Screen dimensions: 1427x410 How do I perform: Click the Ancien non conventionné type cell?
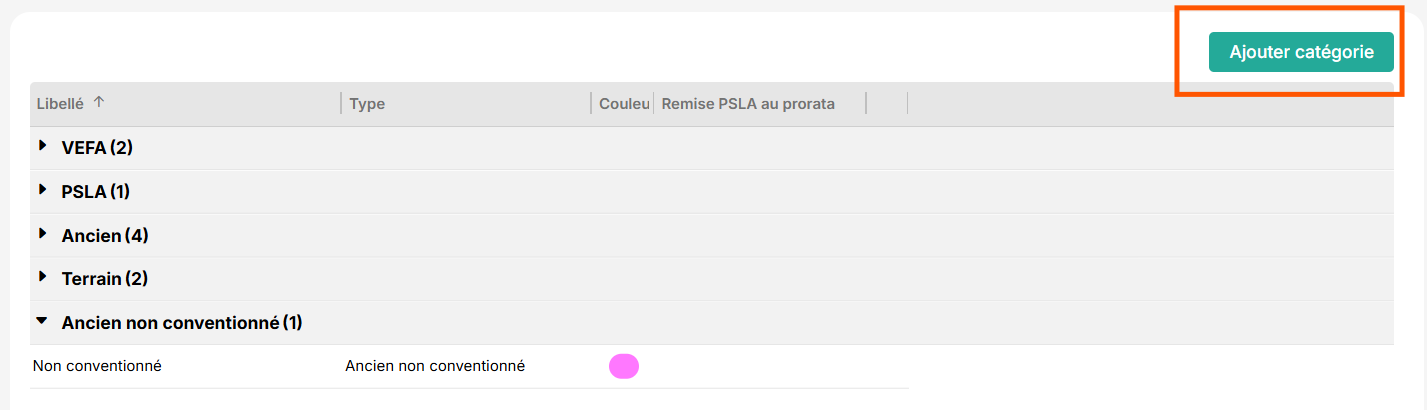click(435, 366)
